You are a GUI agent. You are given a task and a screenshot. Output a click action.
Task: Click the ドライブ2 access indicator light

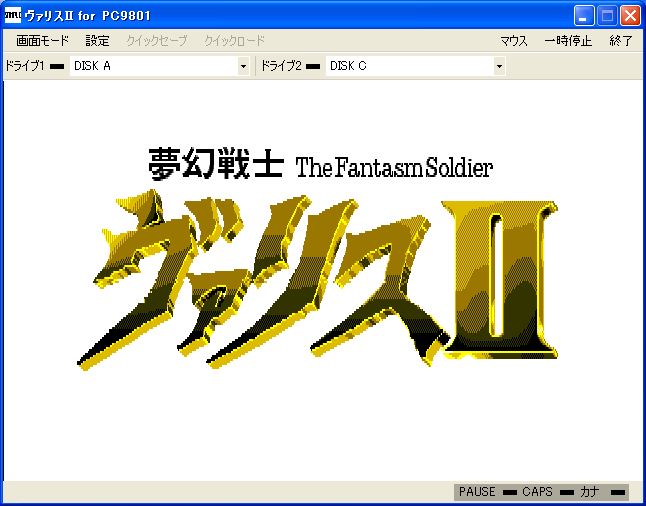(x=313, y=67)
